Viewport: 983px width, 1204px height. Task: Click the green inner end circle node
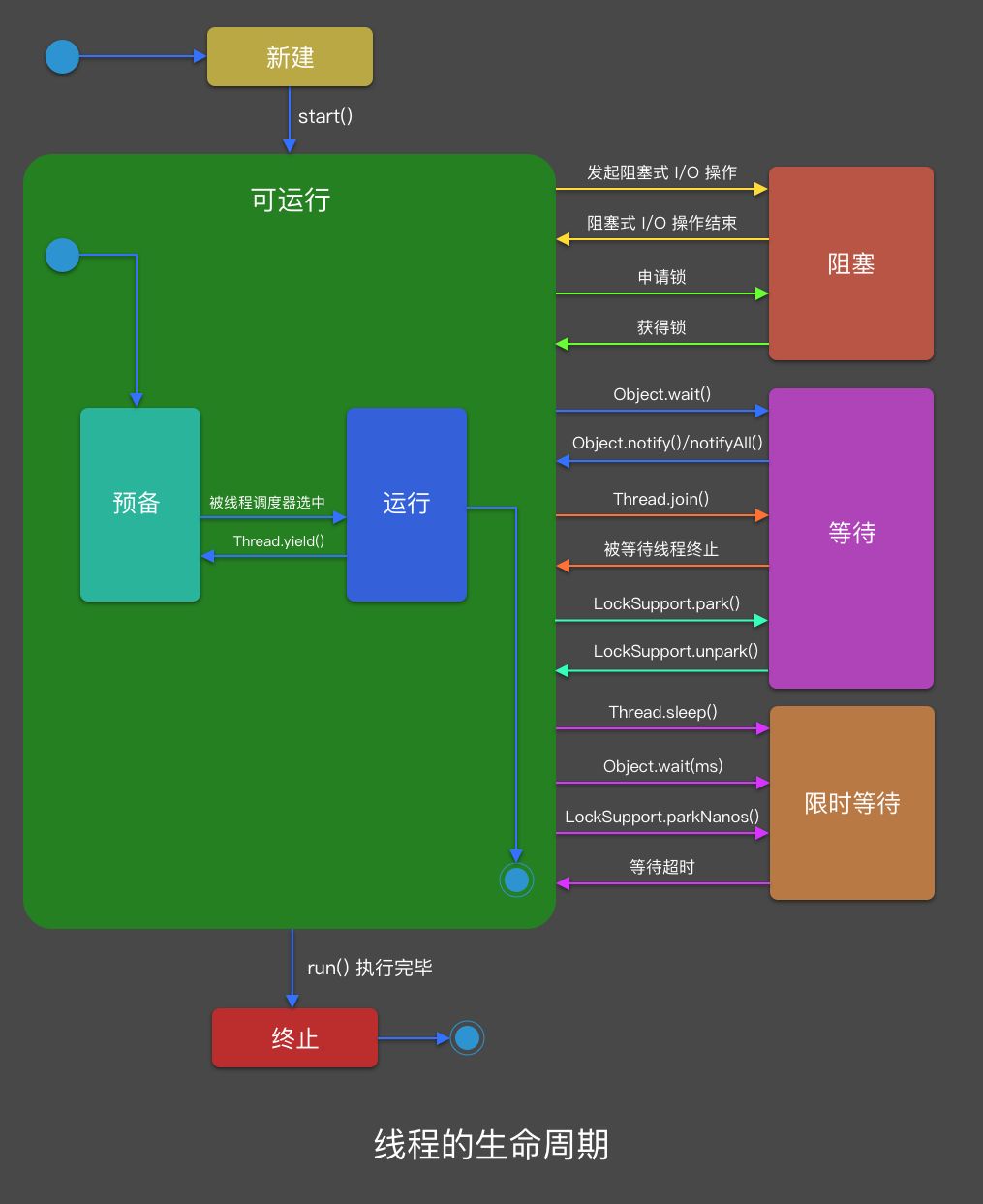tap(516, 880)
